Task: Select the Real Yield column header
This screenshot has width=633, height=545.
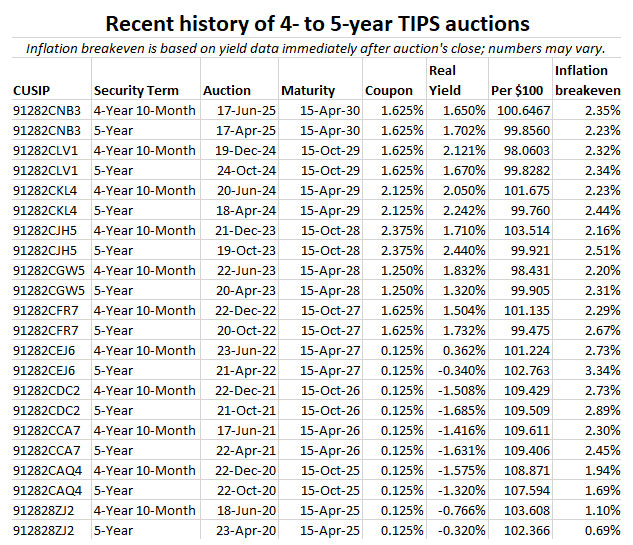Action: click(x=442, y=80)
